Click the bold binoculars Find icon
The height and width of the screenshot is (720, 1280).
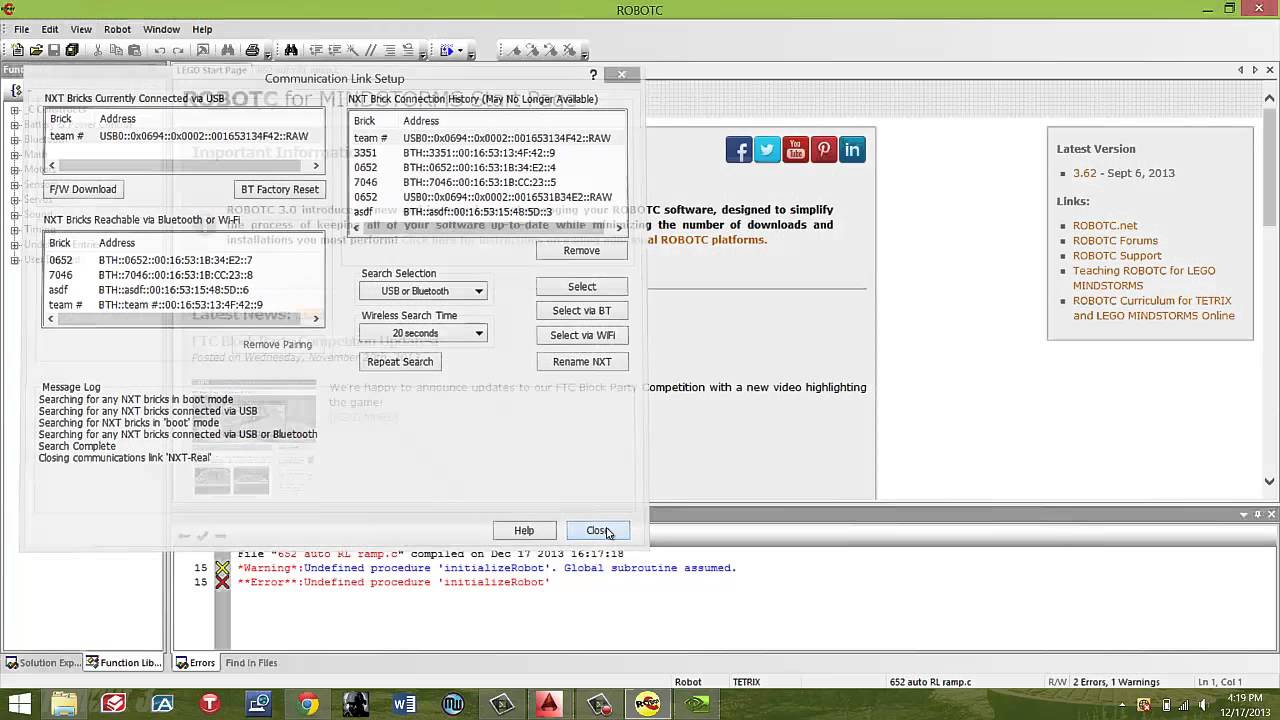[291, 50]
